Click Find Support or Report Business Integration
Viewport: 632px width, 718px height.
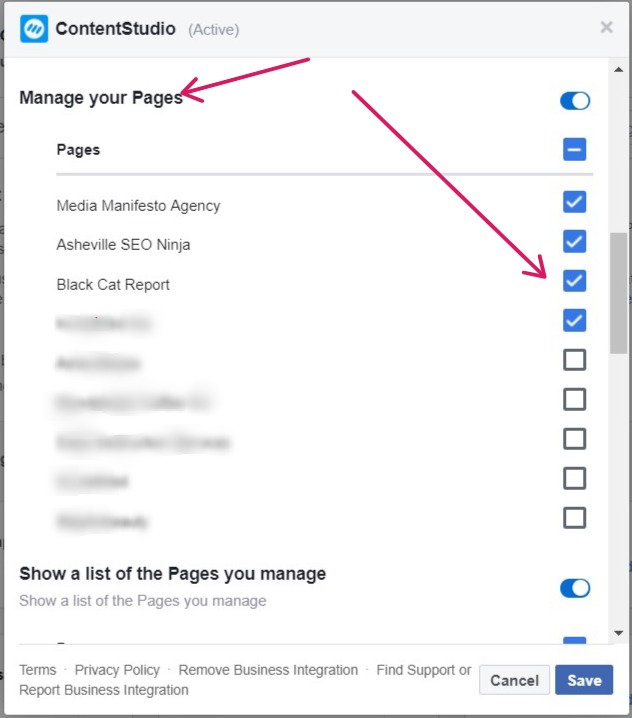[245, 680]
